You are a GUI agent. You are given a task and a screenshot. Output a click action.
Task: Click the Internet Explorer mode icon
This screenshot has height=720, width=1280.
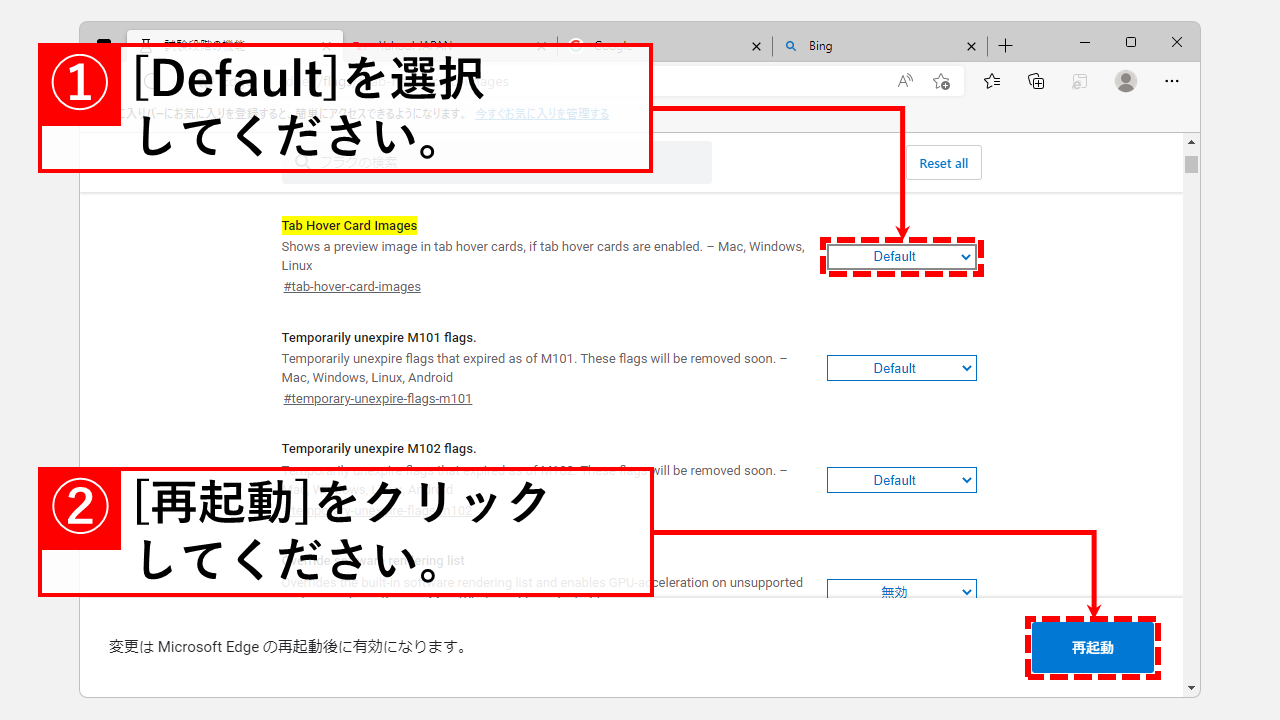tap(1079, 81)
